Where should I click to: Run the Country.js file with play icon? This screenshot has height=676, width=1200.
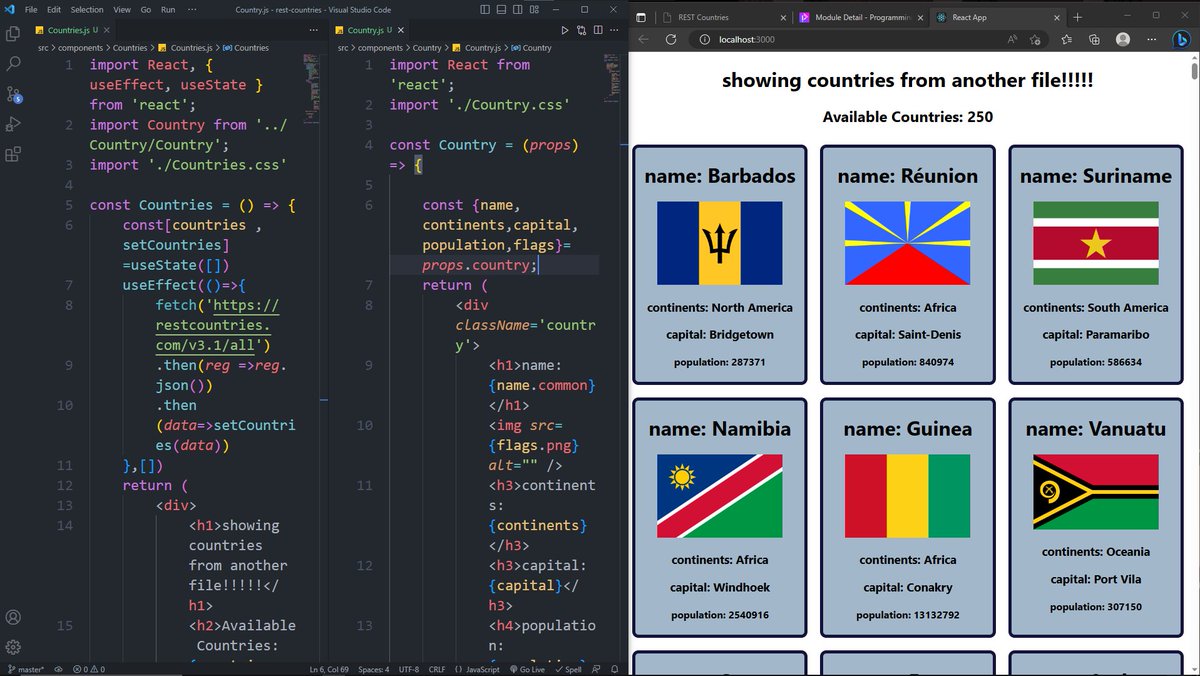[x=565, y=31]
